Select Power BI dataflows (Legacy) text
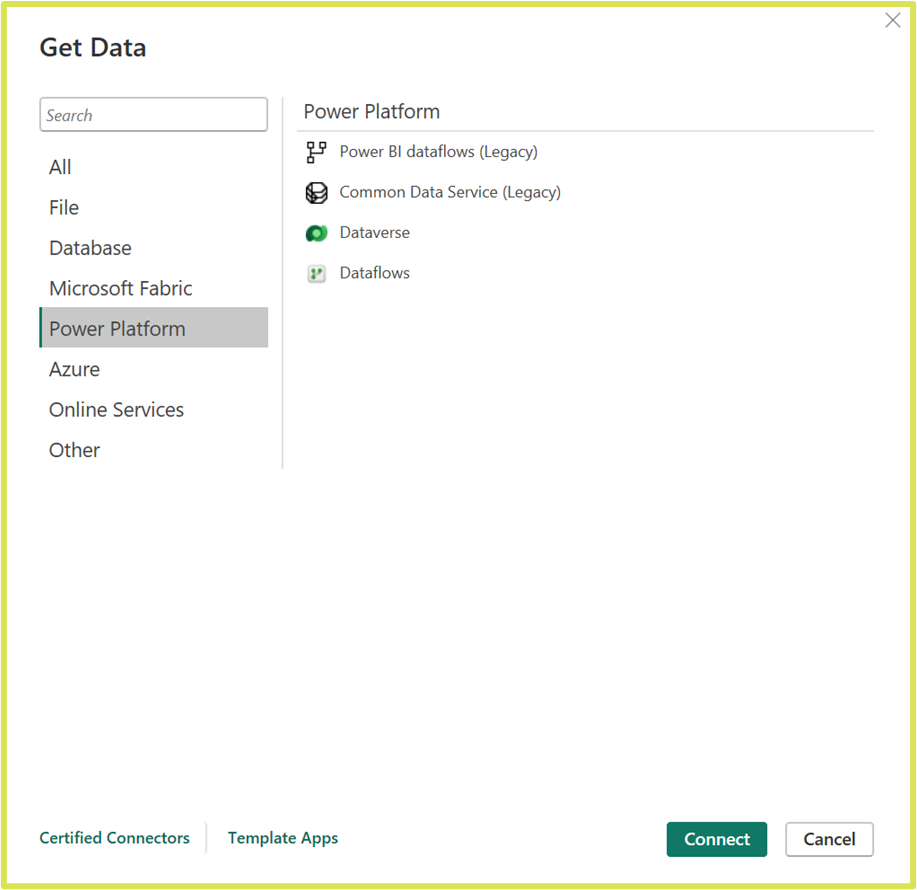 (439, 152)
